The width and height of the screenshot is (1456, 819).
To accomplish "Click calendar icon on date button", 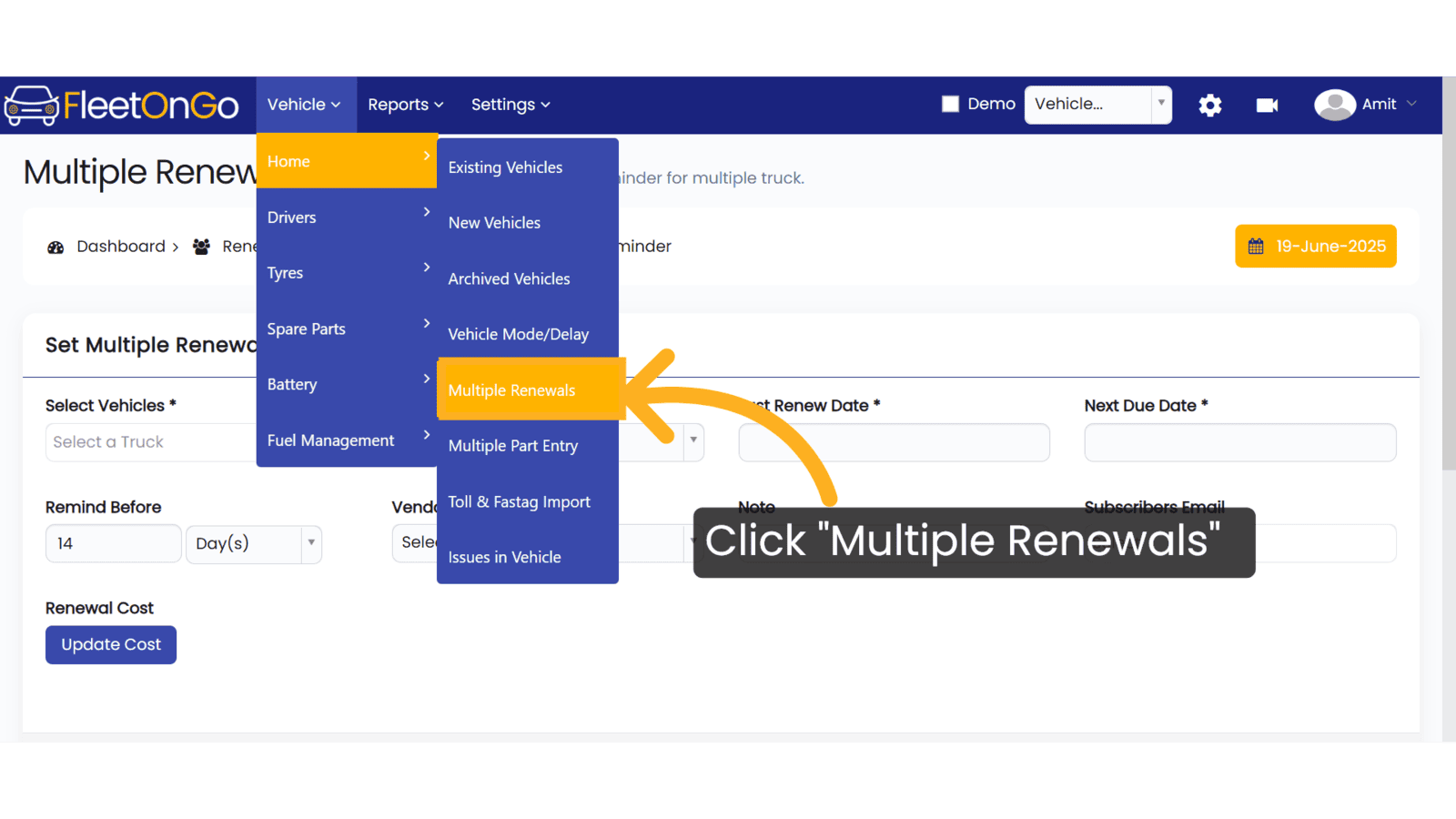I will tap(1256, 247).
